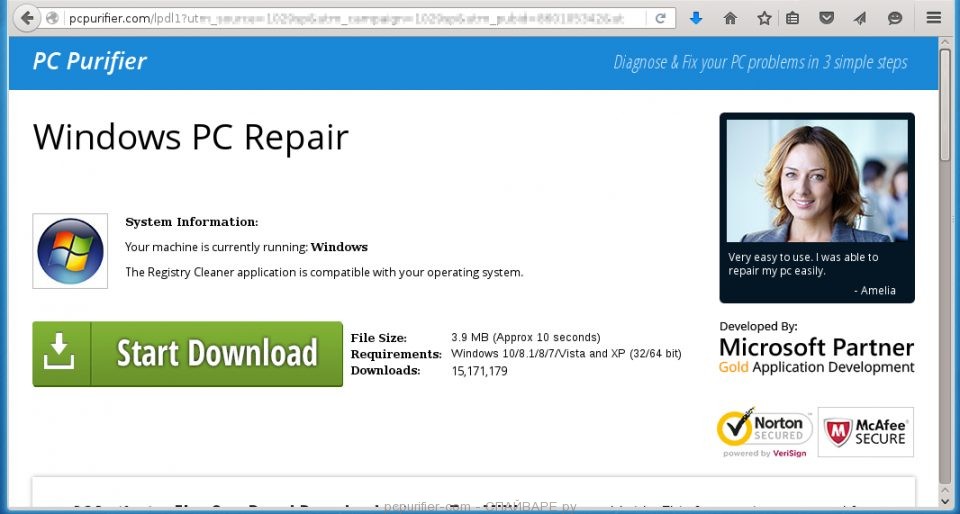The image size is (960, 514).
Task: Click the Windows logo image
Action: pyautogui.click(x=70, y=251)
